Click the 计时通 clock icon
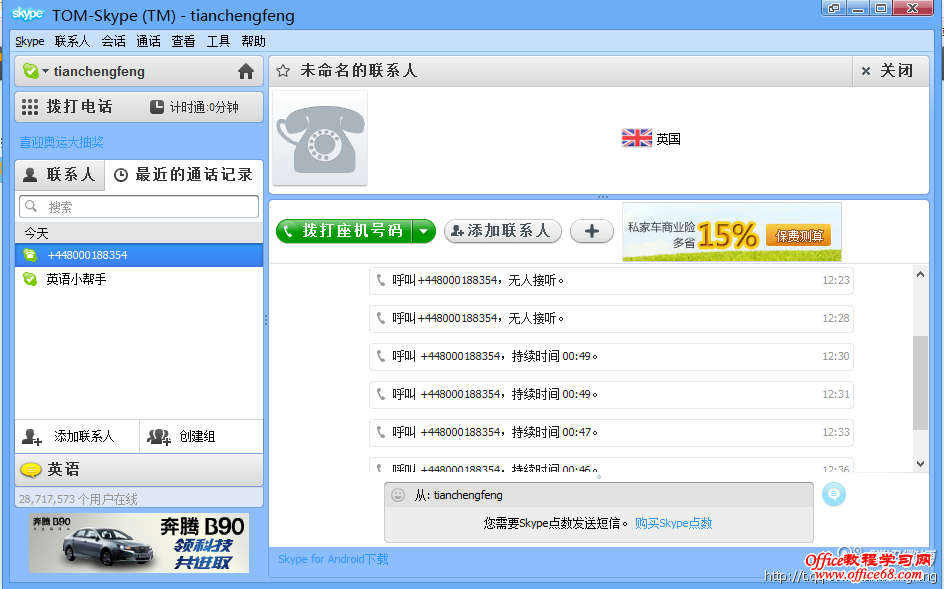 click(x=157, y=106)
